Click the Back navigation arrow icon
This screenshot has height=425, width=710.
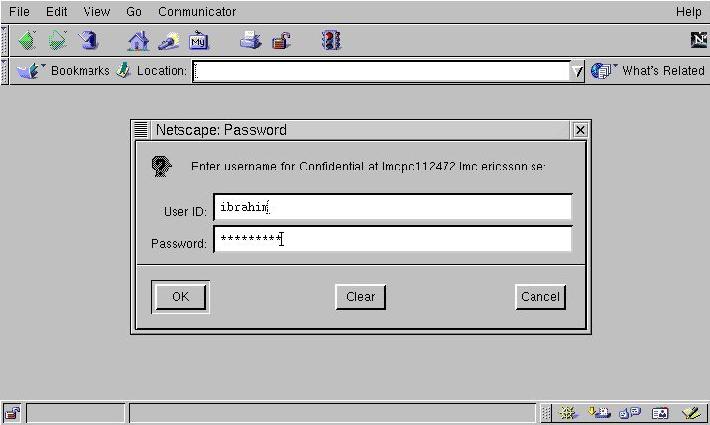(27, 41)
